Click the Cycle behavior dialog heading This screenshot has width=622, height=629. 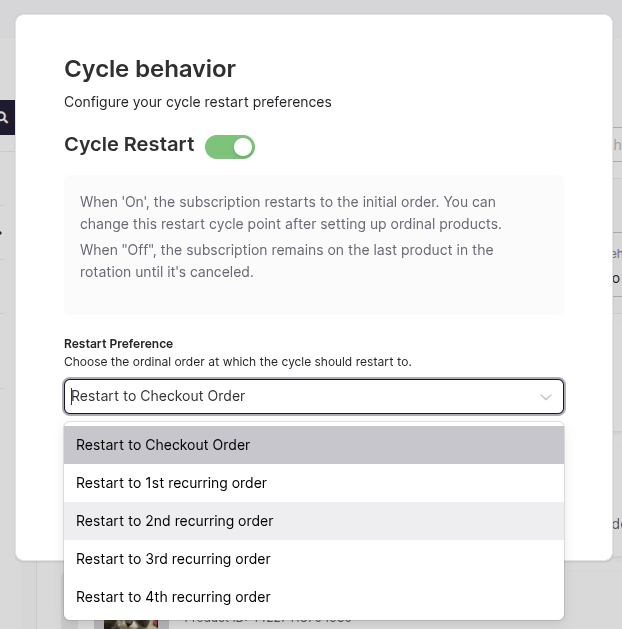click(x=150, y=69)
